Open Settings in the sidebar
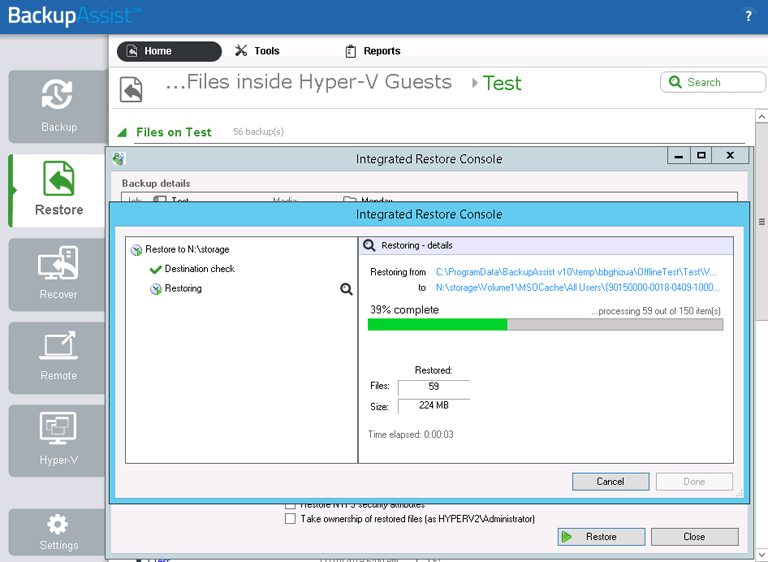The image size is (768, 562). pos(58,532)
